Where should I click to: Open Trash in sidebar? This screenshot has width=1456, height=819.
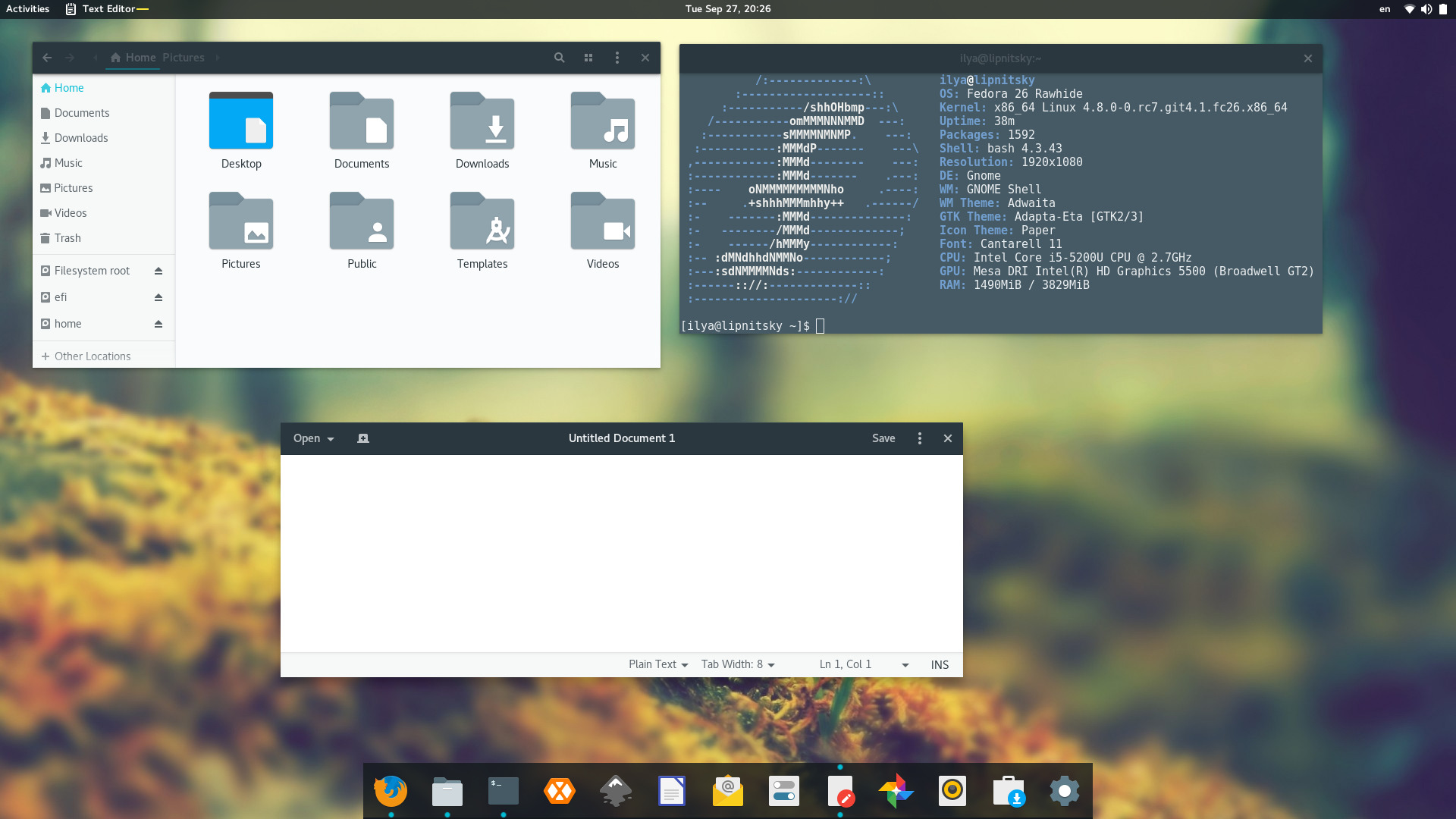coord(104,238)
